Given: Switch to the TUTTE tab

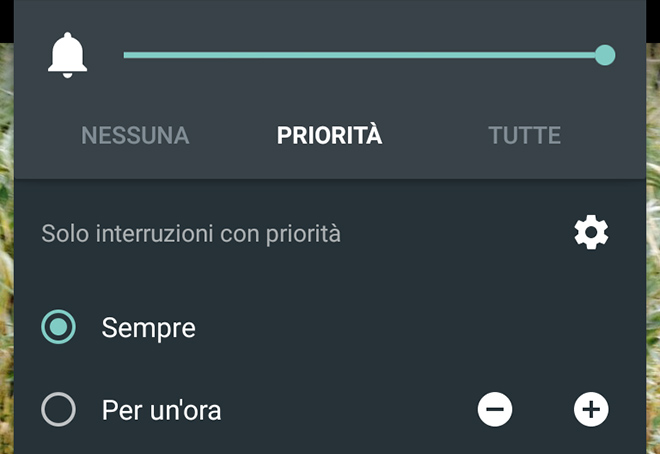Looking at the screenshot, I should click(x=524, y=135).
